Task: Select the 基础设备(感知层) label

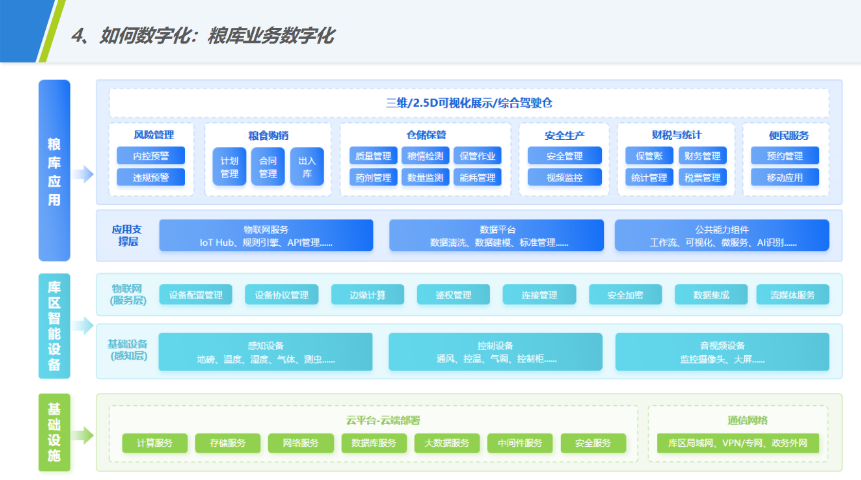Action: point(127,350)
